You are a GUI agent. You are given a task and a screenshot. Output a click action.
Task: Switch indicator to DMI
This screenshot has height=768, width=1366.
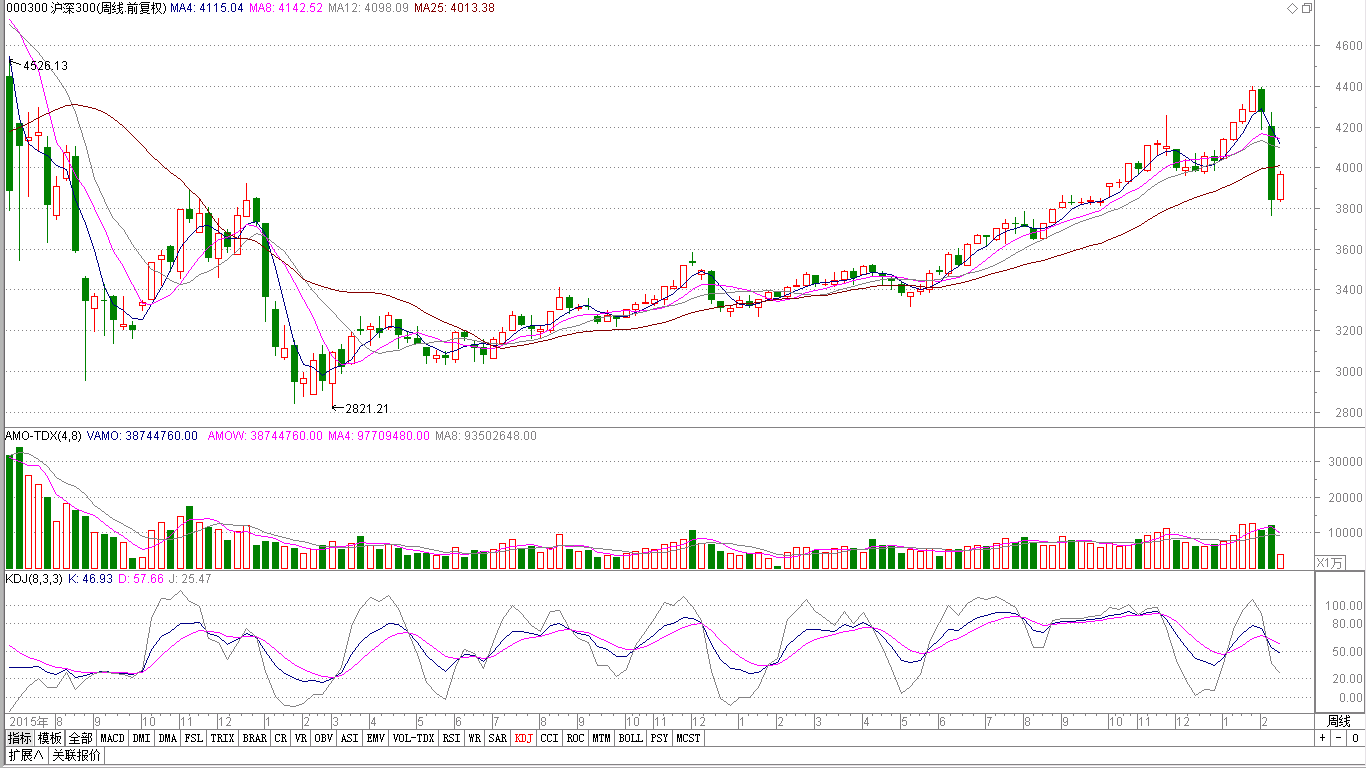click(x=142, y=738)
